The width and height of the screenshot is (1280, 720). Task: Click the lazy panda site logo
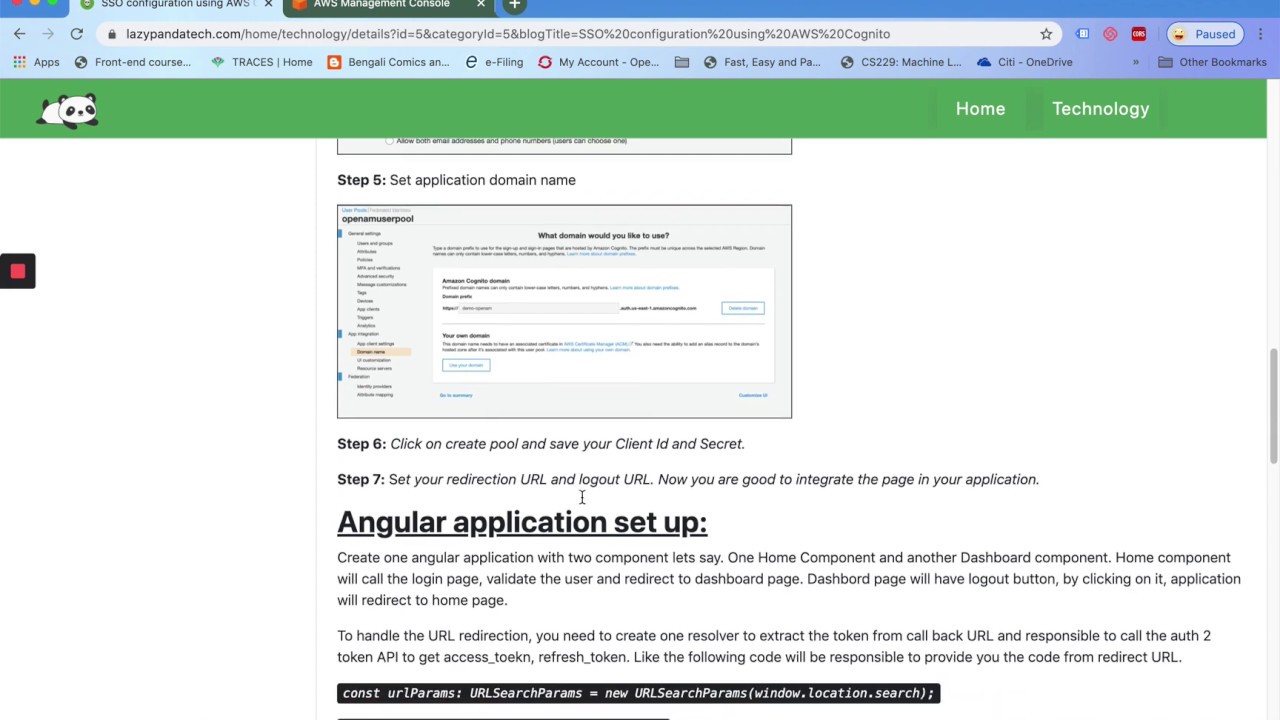68,110
